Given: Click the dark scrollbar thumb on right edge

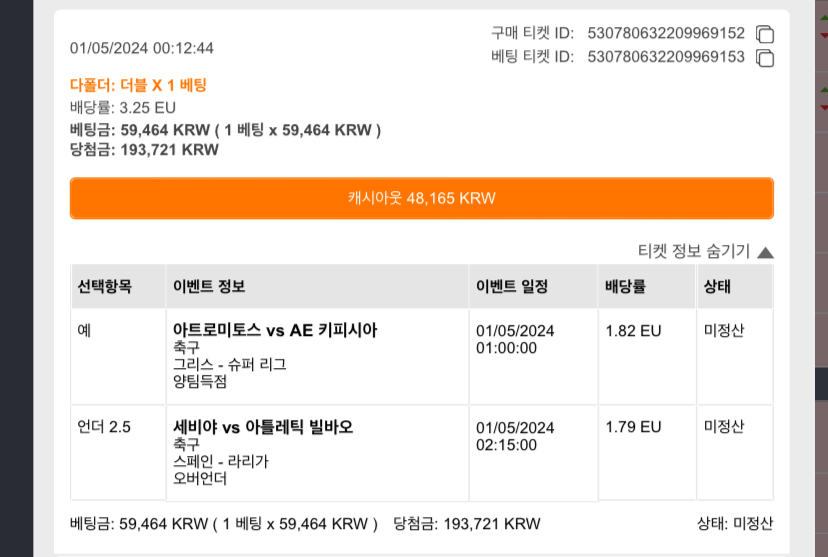Looking at the screenshot, I should coord(822,384).
